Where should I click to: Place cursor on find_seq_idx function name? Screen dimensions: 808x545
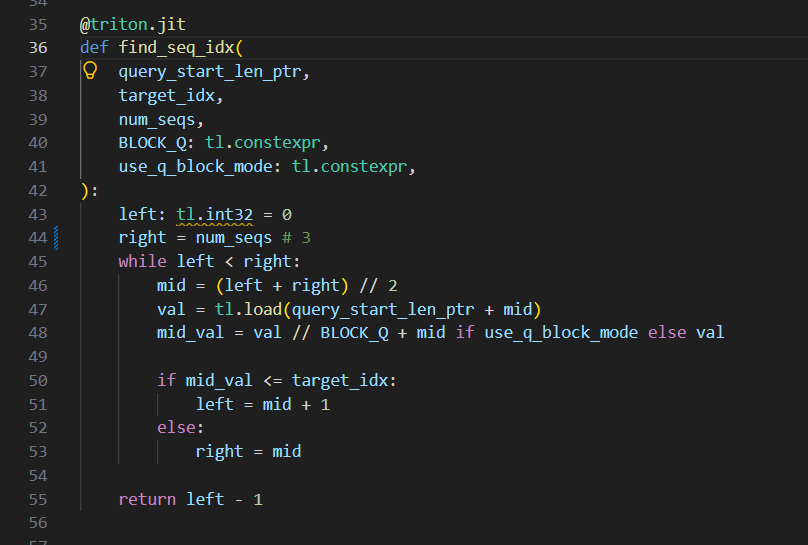pyautogui.click(x=177, y=48)
